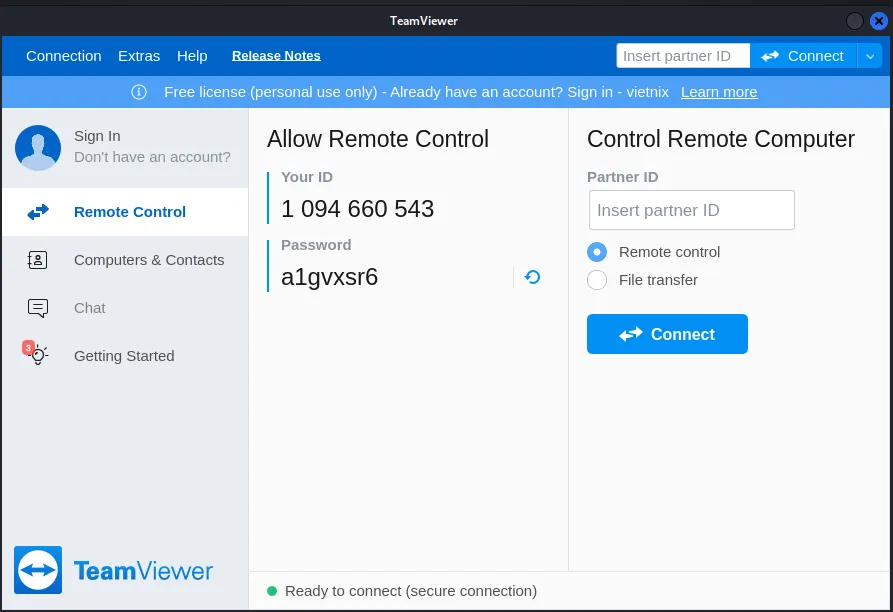
Task: Select the Remote control option
Action: coord(597,252)
